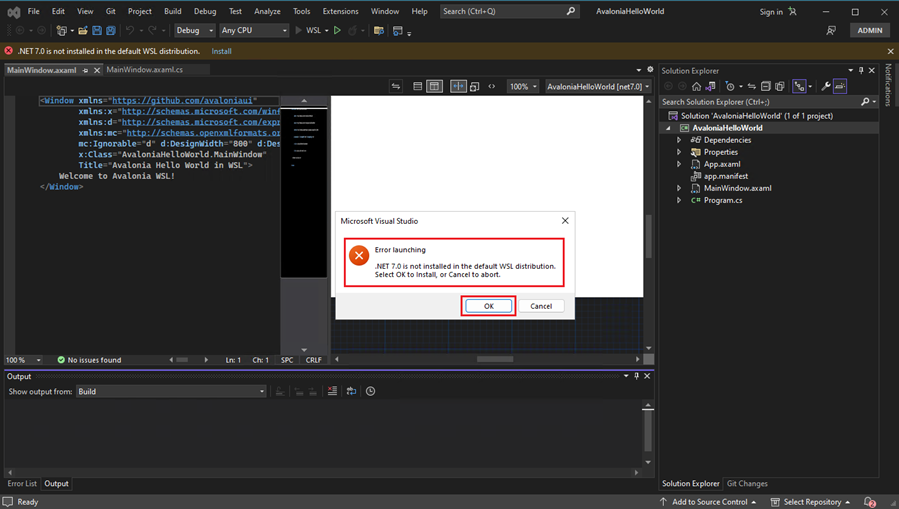Click Switch Views icon in Solution Explorer
Image resolution: width=899 pixels, height=509 pixels.
point(710,87)
